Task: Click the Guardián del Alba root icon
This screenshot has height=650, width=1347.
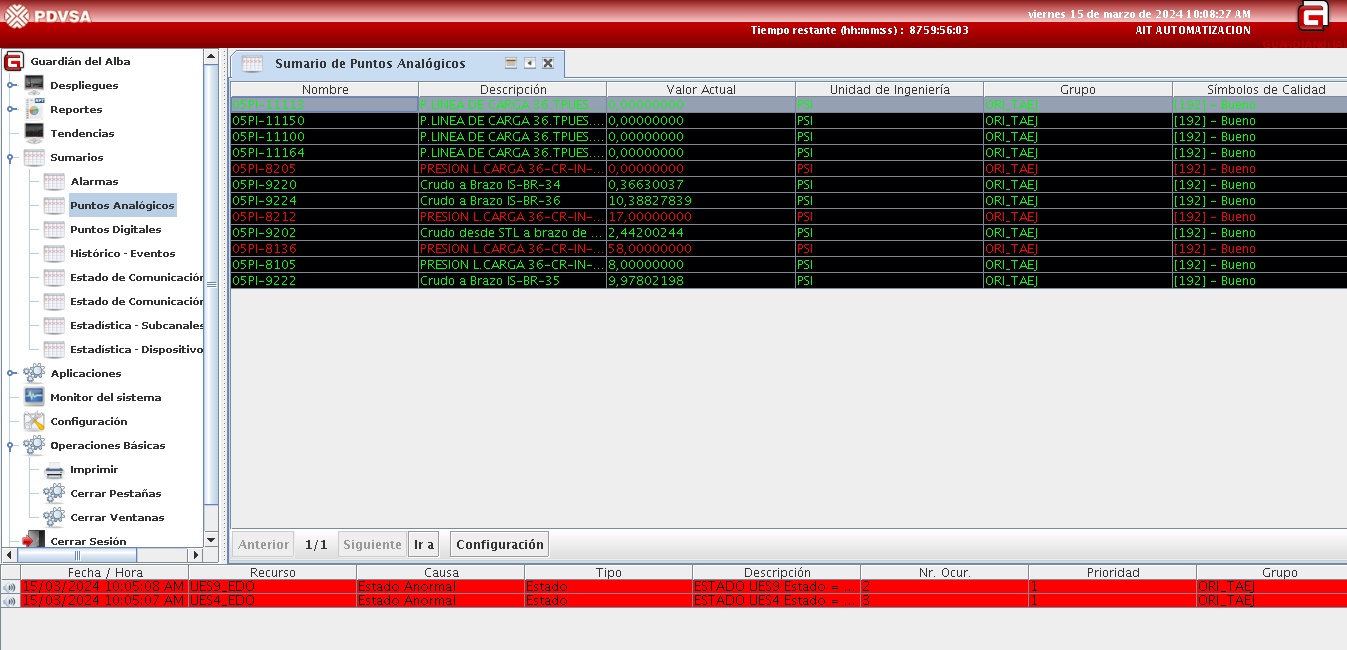Action: [x=14, y=61]
